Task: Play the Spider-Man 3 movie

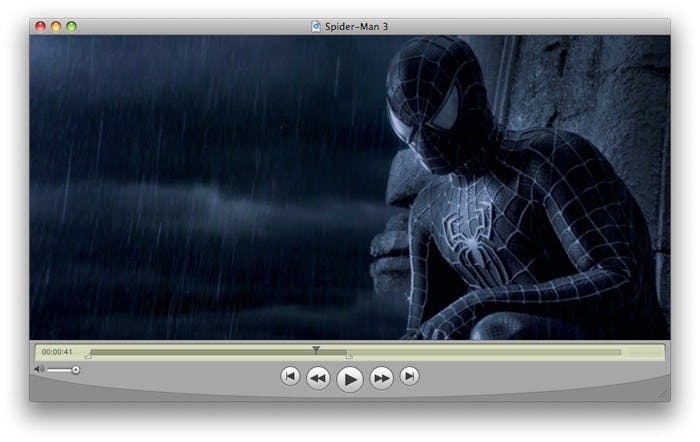Action: coord(350,379)
